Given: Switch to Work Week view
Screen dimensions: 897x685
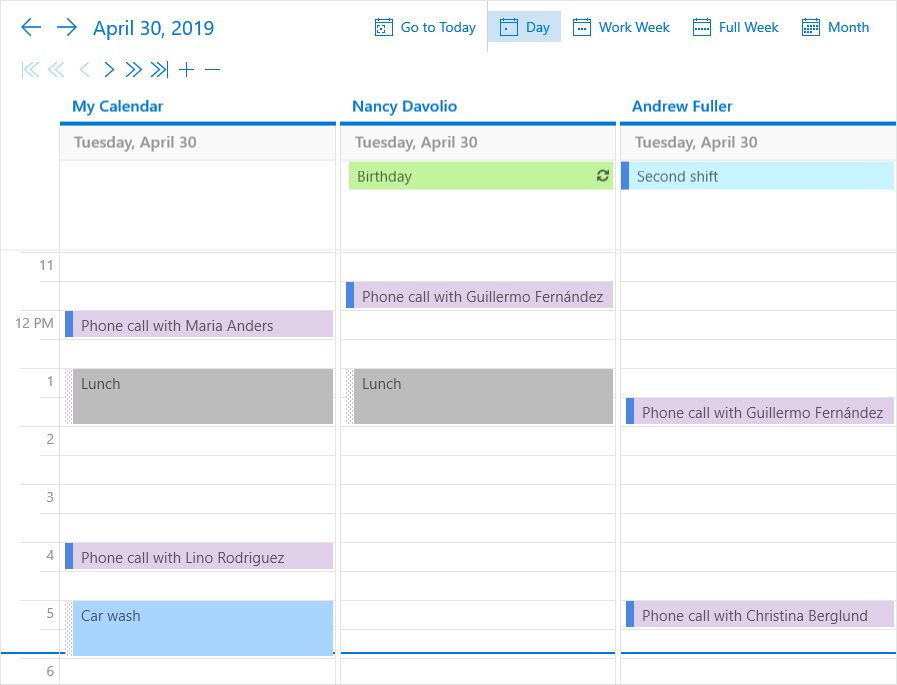Looking at the screenshot, I should point(621,27).
